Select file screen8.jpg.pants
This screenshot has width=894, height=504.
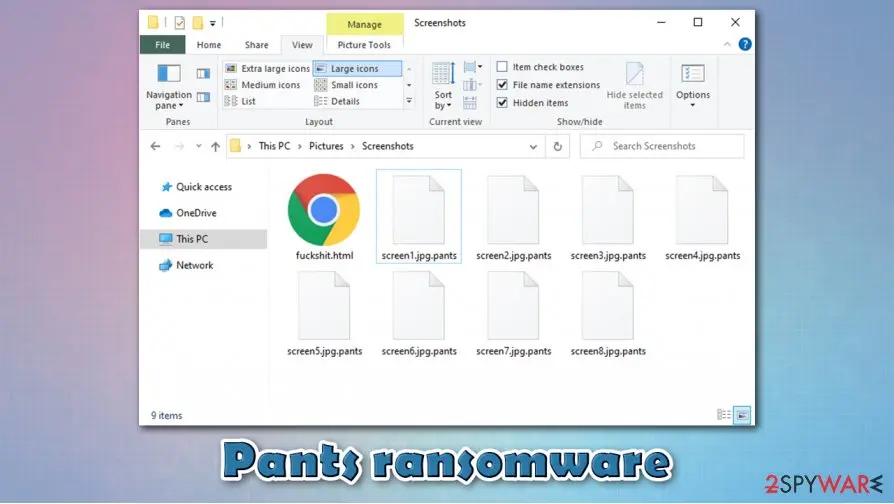click(608, 314)
